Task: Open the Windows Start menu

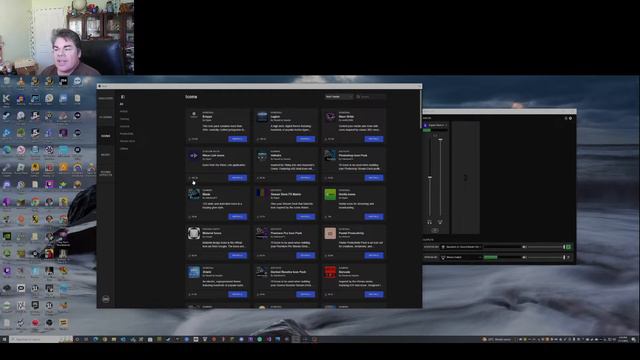Action: (x=4, y=339)
